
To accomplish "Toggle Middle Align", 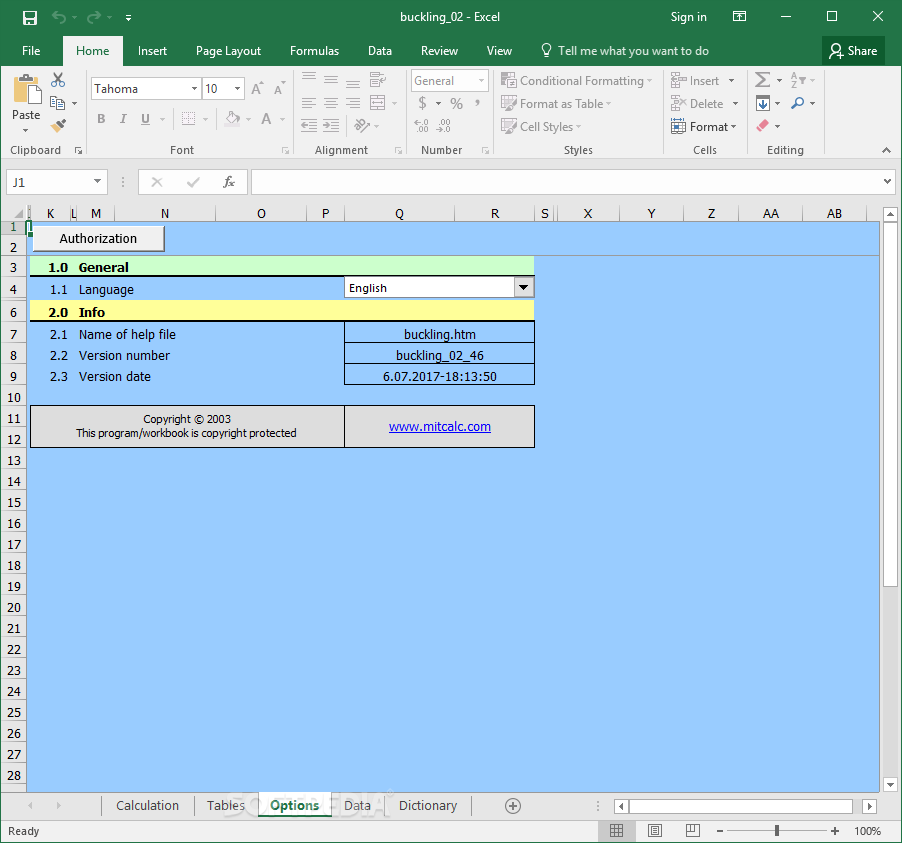I will tap(331, 80).
